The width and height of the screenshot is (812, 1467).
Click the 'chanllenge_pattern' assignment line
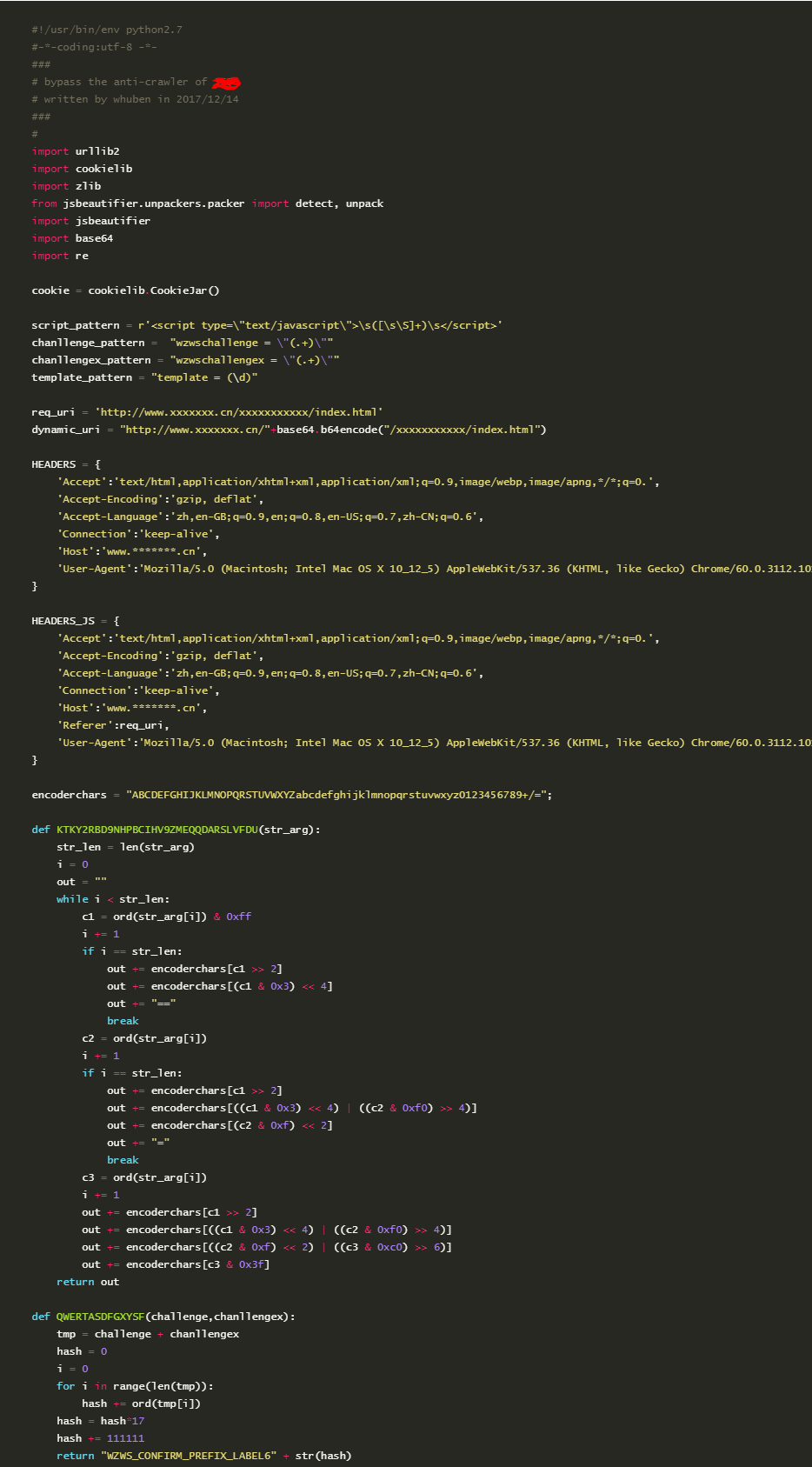coord(183,343)
